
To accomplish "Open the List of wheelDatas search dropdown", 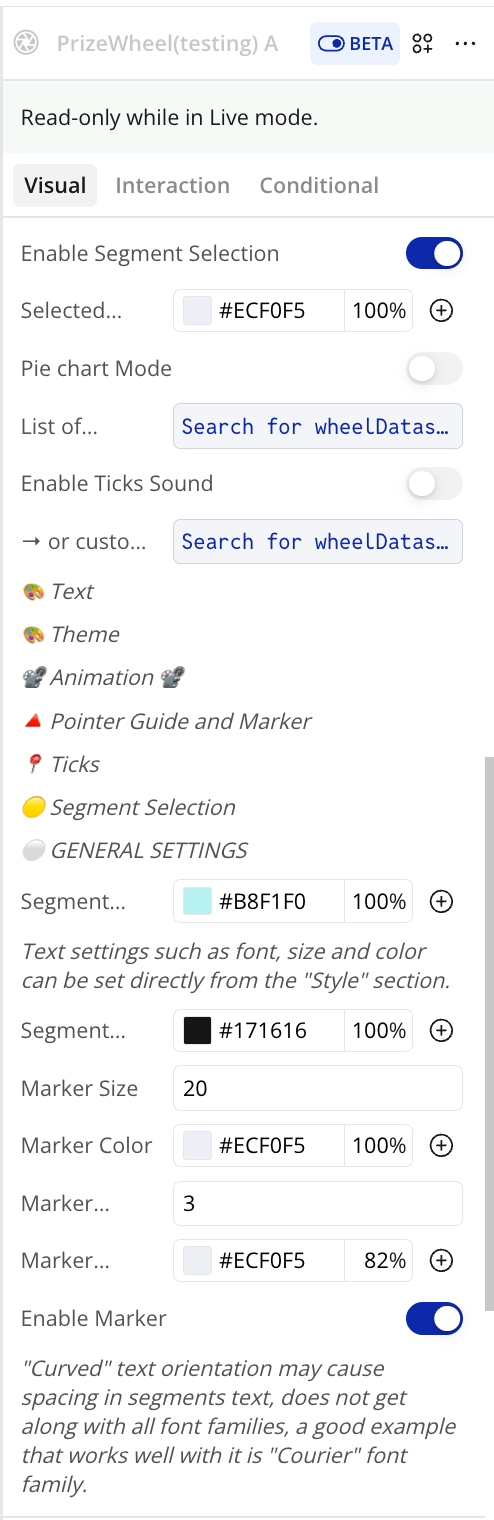I will 318,427.
